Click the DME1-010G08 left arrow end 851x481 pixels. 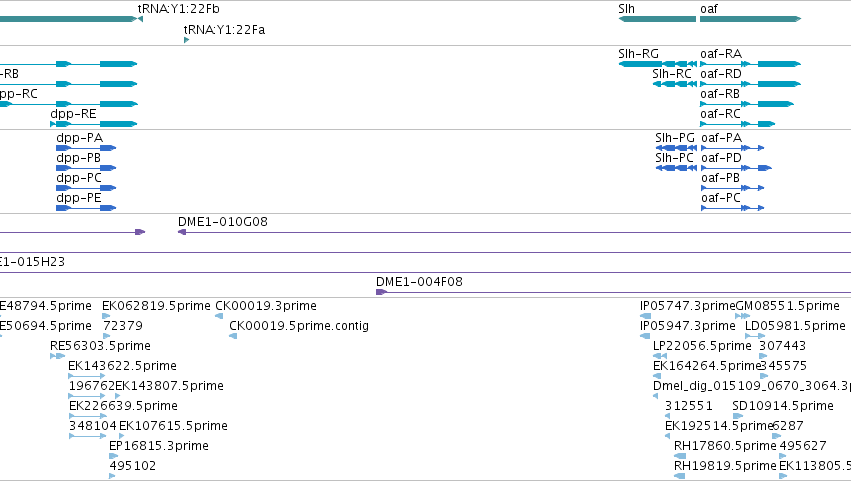pos(182,232)
